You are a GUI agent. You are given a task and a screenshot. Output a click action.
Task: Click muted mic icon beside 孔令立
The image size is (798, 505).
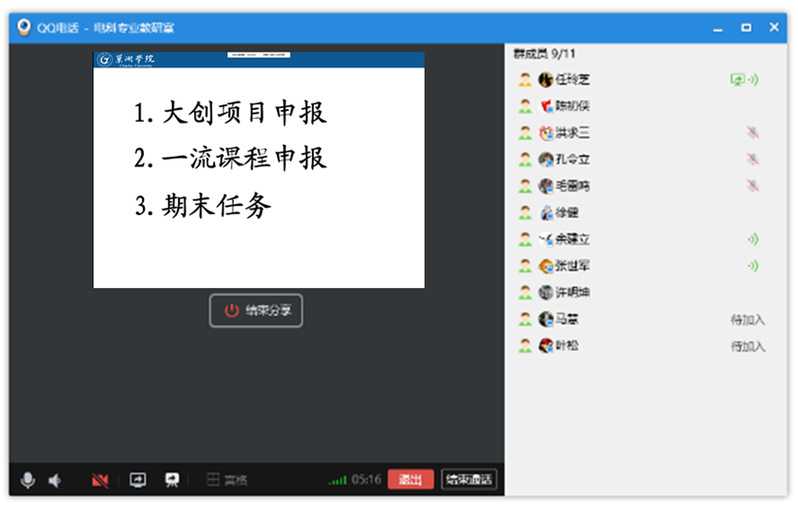point(752,159)
